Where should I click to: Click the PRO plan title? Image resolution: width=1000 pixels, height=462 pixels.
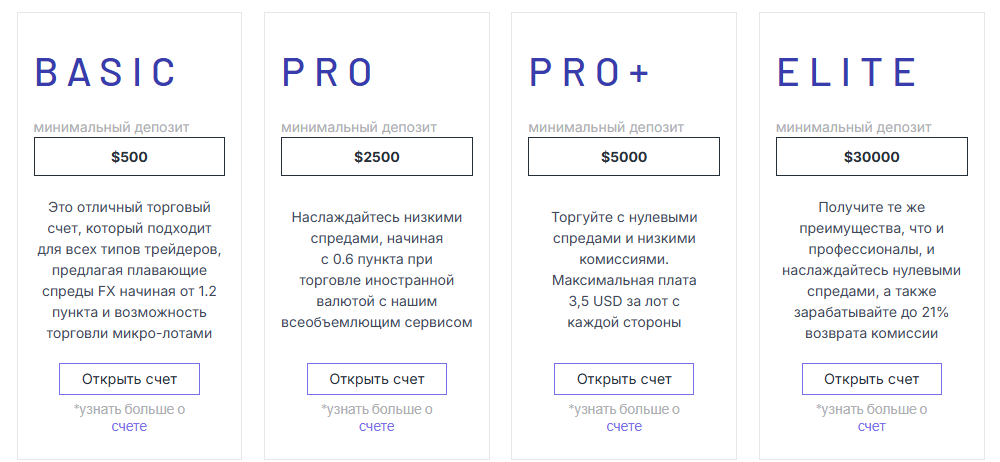coord(327,73)
